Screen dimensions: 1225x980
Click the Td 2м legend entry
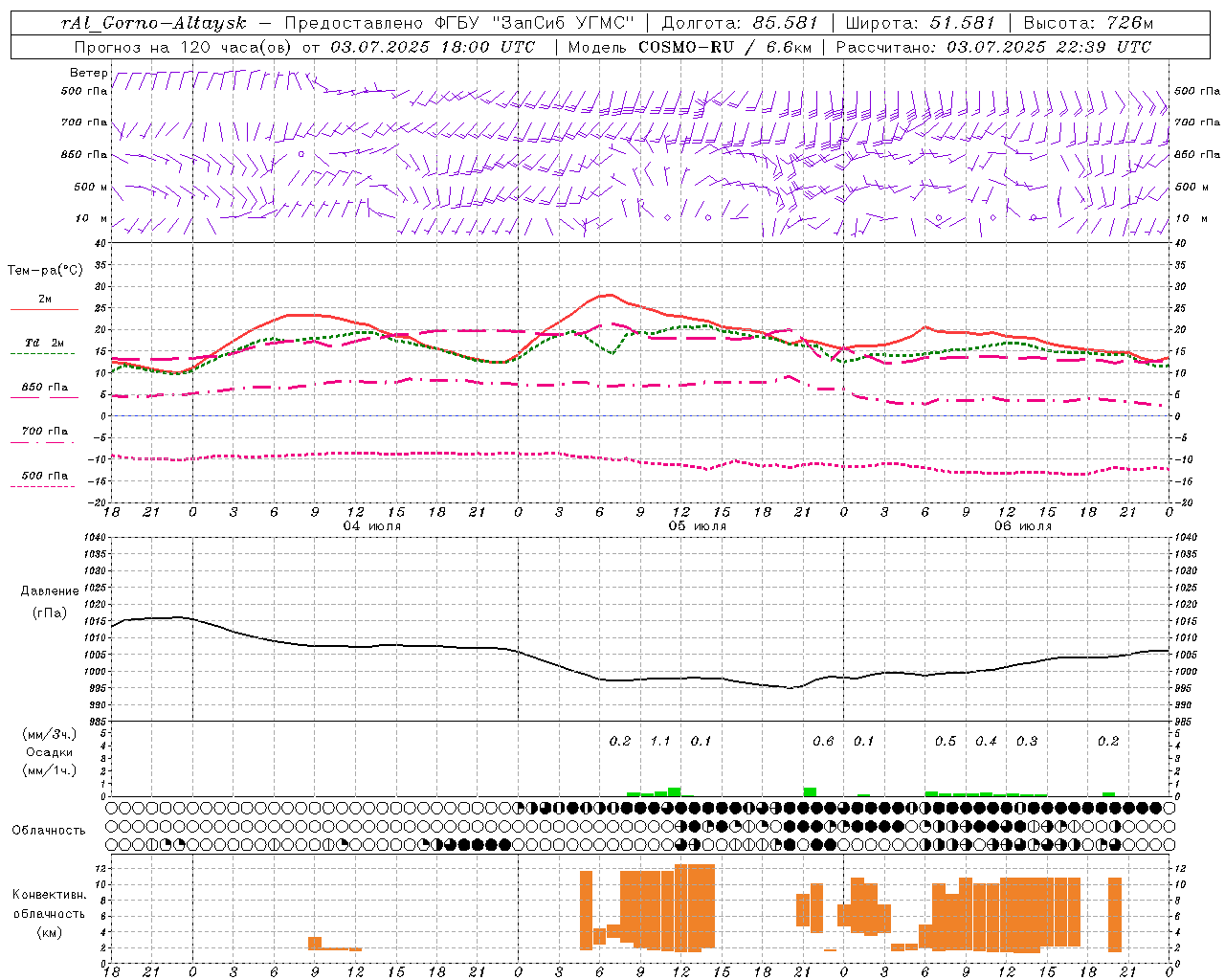point(45,343)
